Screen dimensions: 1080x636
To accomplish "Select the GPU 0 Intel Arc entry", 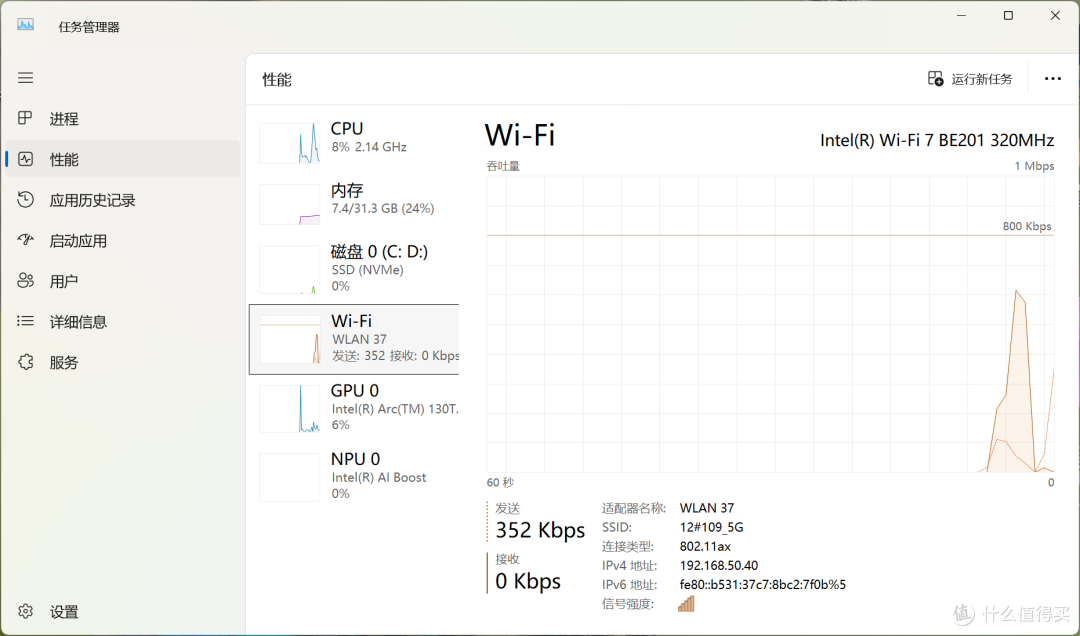I will pyautogui.click(x=354, y=407).
